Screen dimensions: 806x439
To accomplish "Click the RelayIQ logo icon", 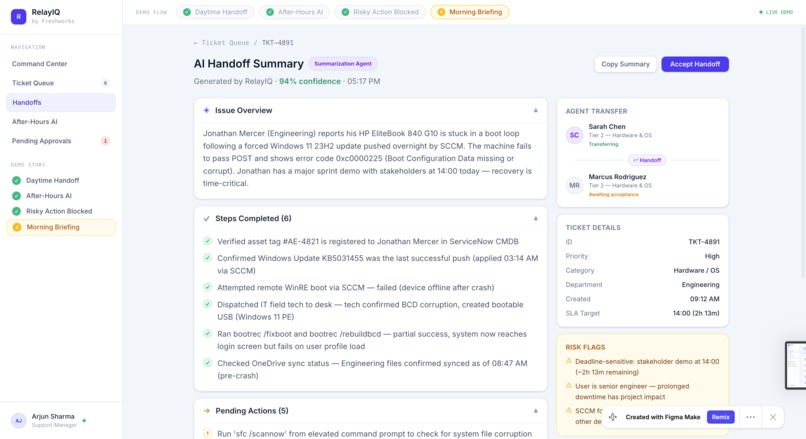I will (19, 16).
